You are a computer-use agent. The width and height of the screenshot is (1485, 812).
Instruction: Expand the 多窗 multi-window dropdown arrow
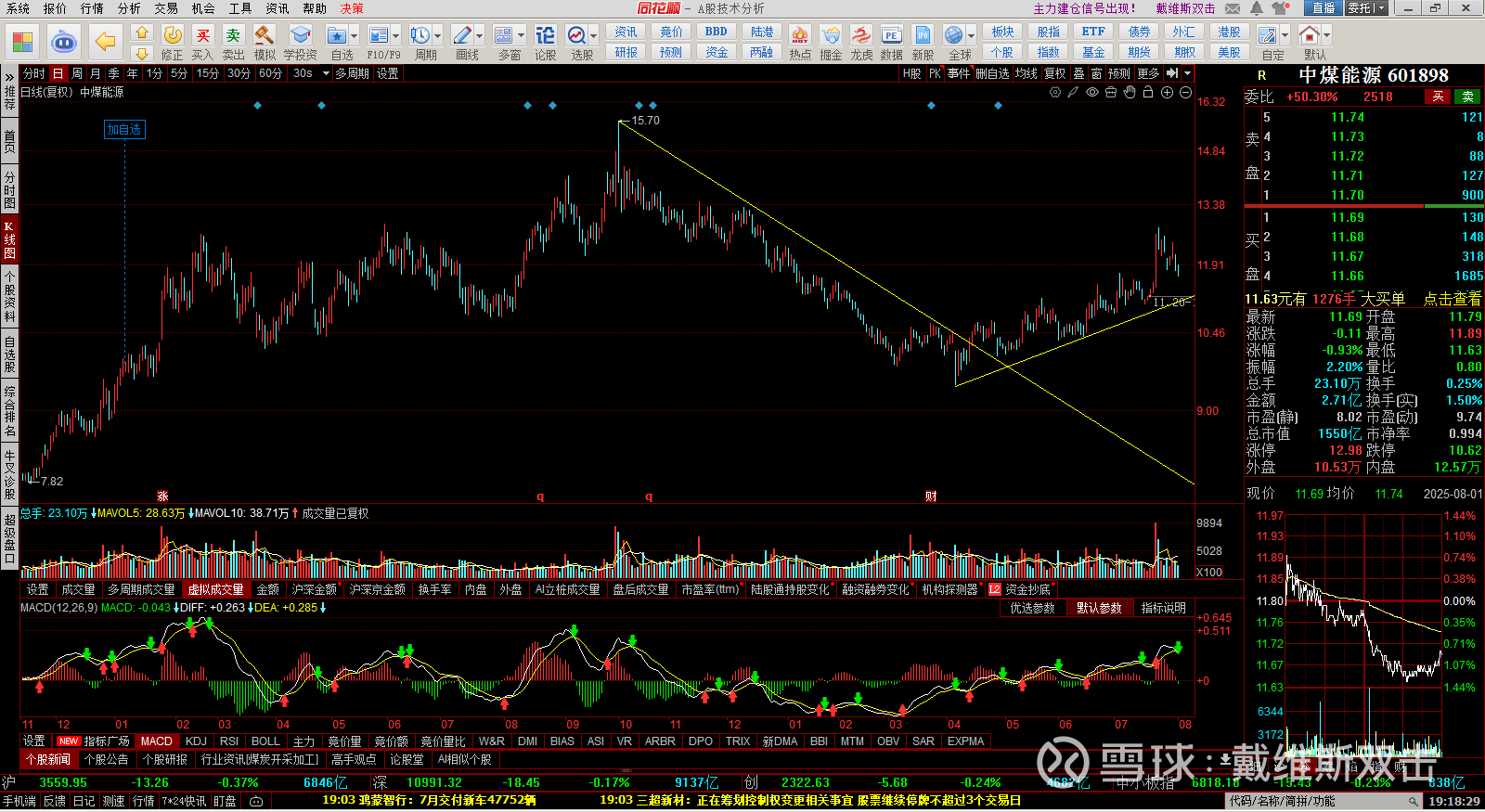[522, 35]
